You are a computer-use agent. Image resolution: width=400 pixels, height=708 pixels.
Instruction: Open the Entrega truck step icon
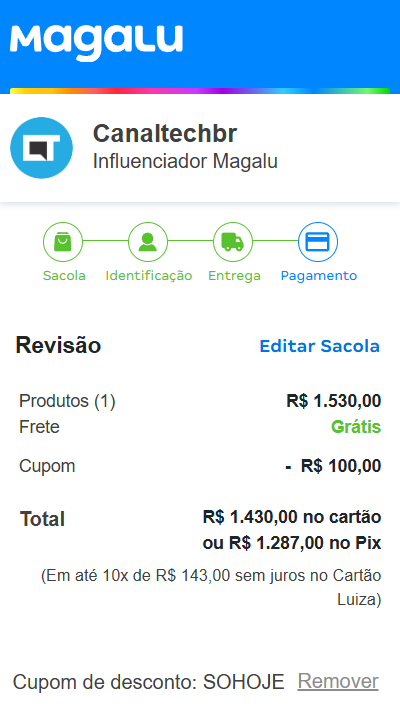click(x=233, y=242)
